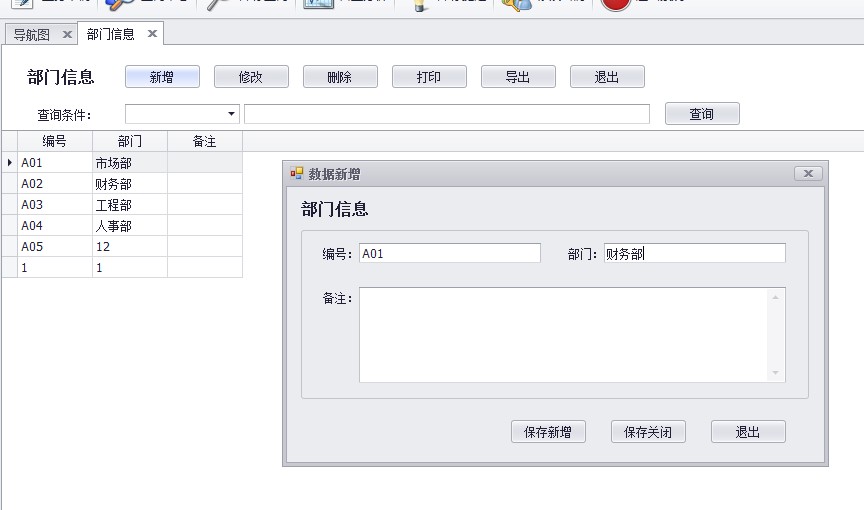Click the 保存新增 button
Viewport: 864px width, 510px height.
(x=548, y=432)
